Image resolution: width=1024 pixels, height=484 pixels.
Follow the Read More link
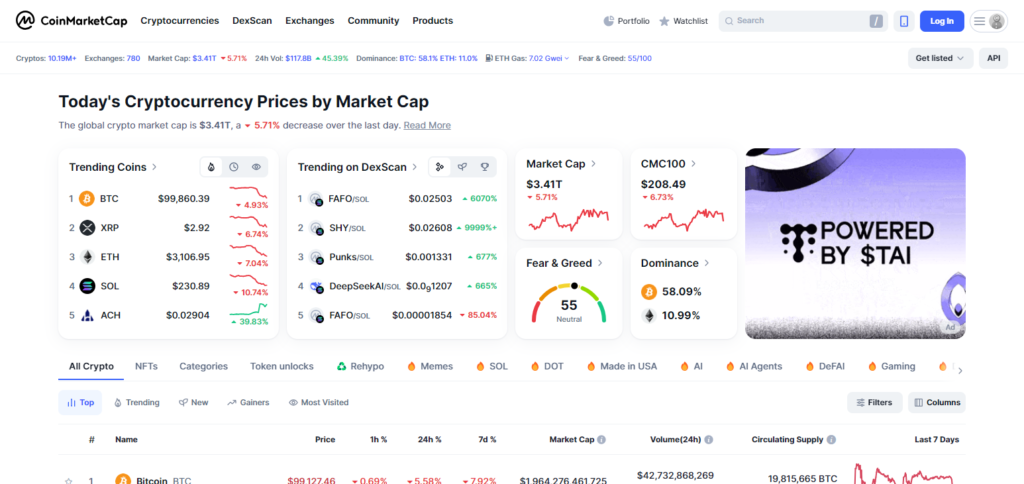427,125
